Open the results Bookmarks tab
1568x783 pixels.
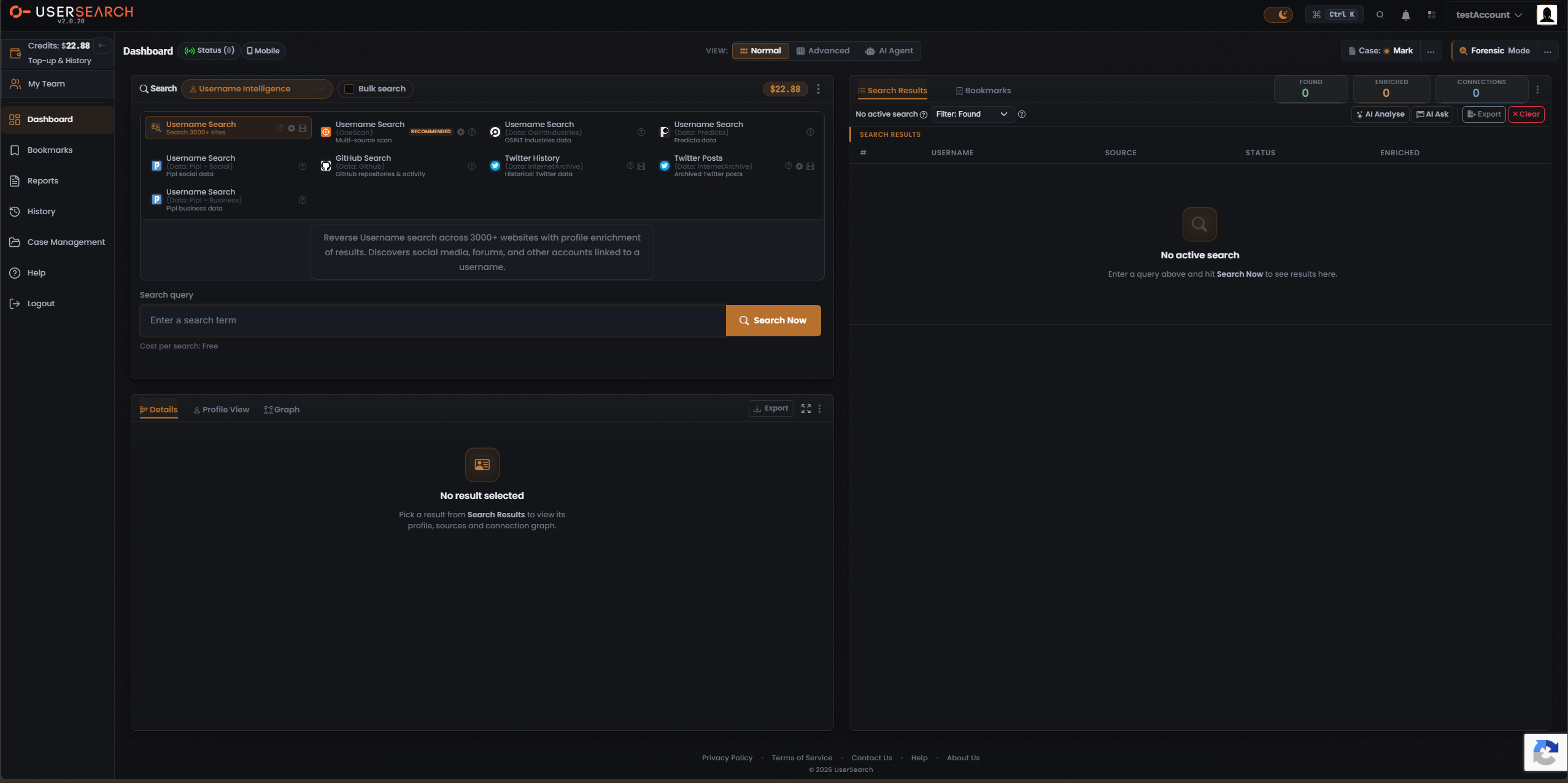983,91
